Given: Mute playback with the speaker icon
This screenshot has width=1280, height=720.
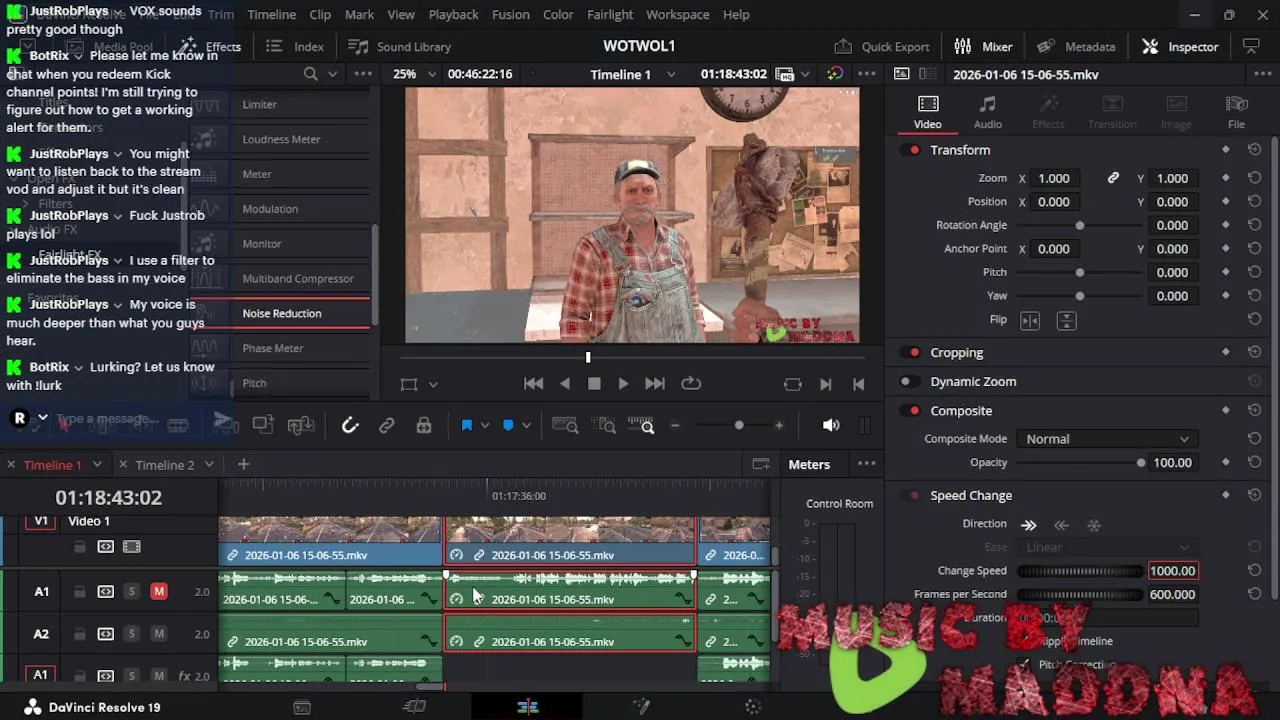Looking at the screenshot, I should tap(831, 425).
